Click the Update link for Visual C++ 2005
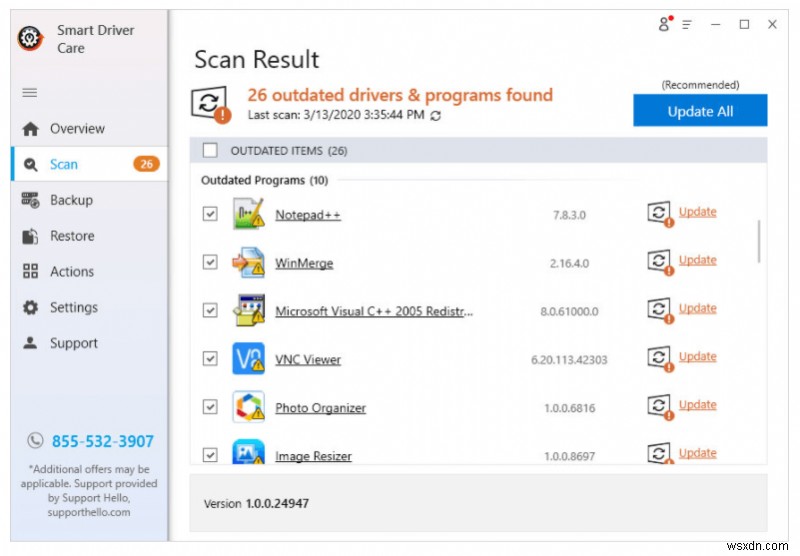 click(697, 309)
